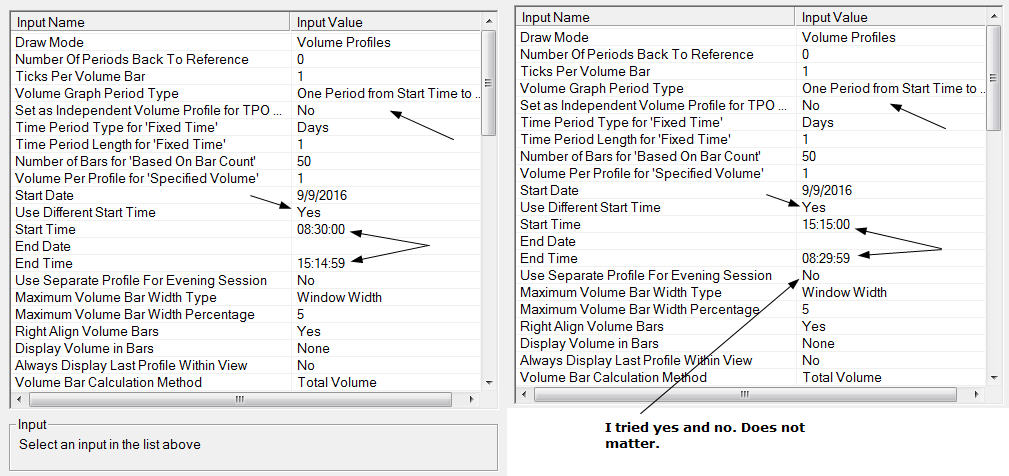Click vertical scrollbar thumb in left panel
The width and height of the screenshot is (1009, 476).
point(488,82)
